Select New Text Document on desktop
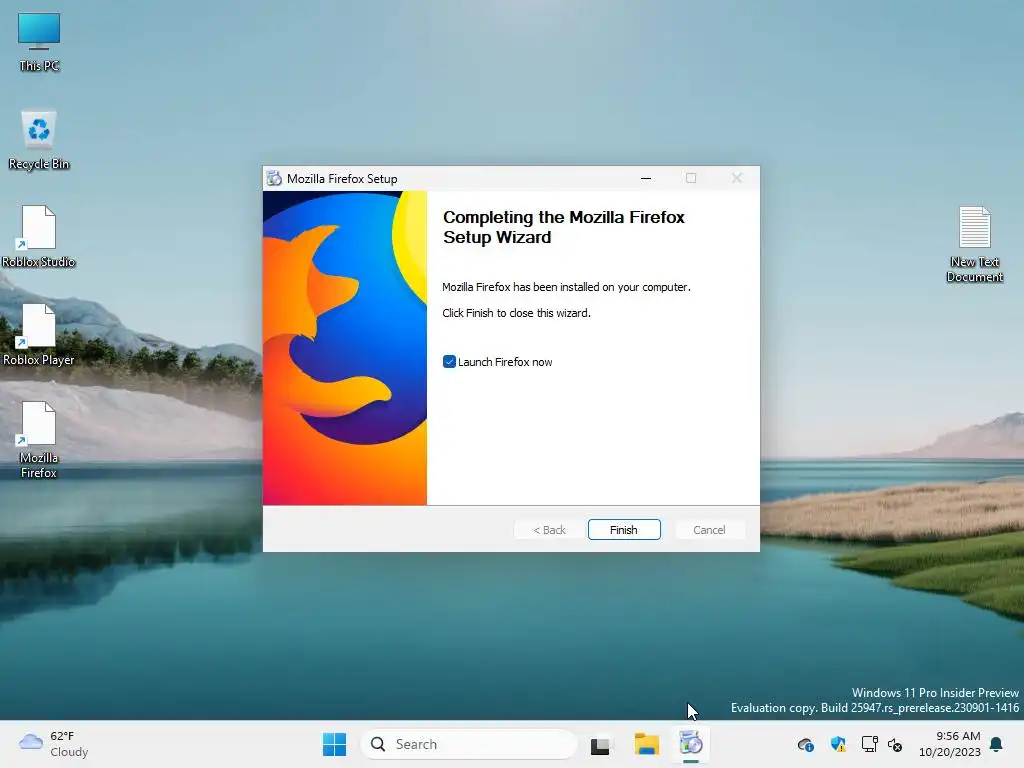1024x768 pixels. click(x=975, y=244)
